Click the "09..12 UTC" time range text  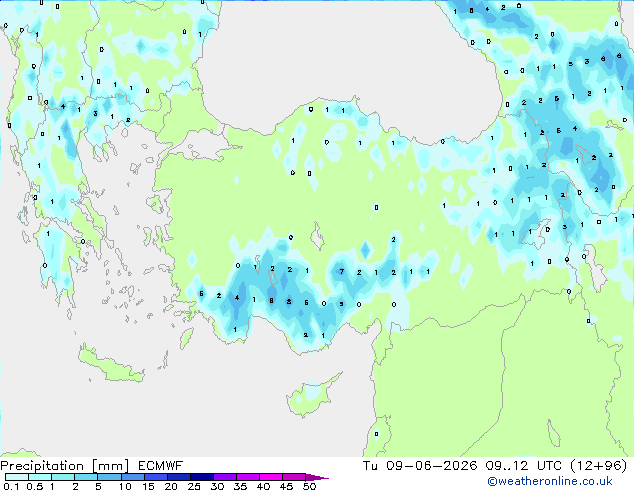(523, 466)
